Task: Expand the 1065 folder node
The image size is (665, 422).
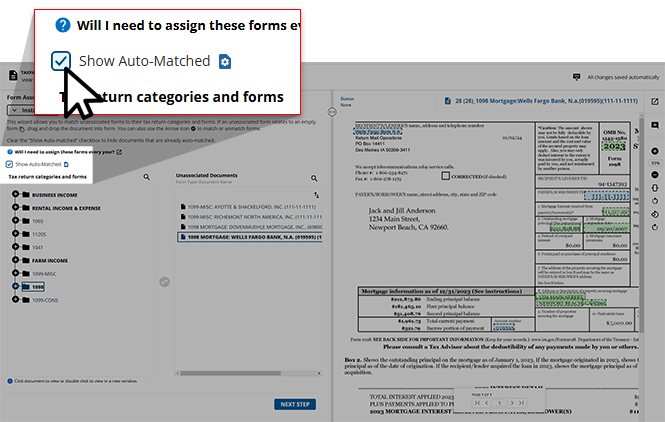Action: pos(15,221)
